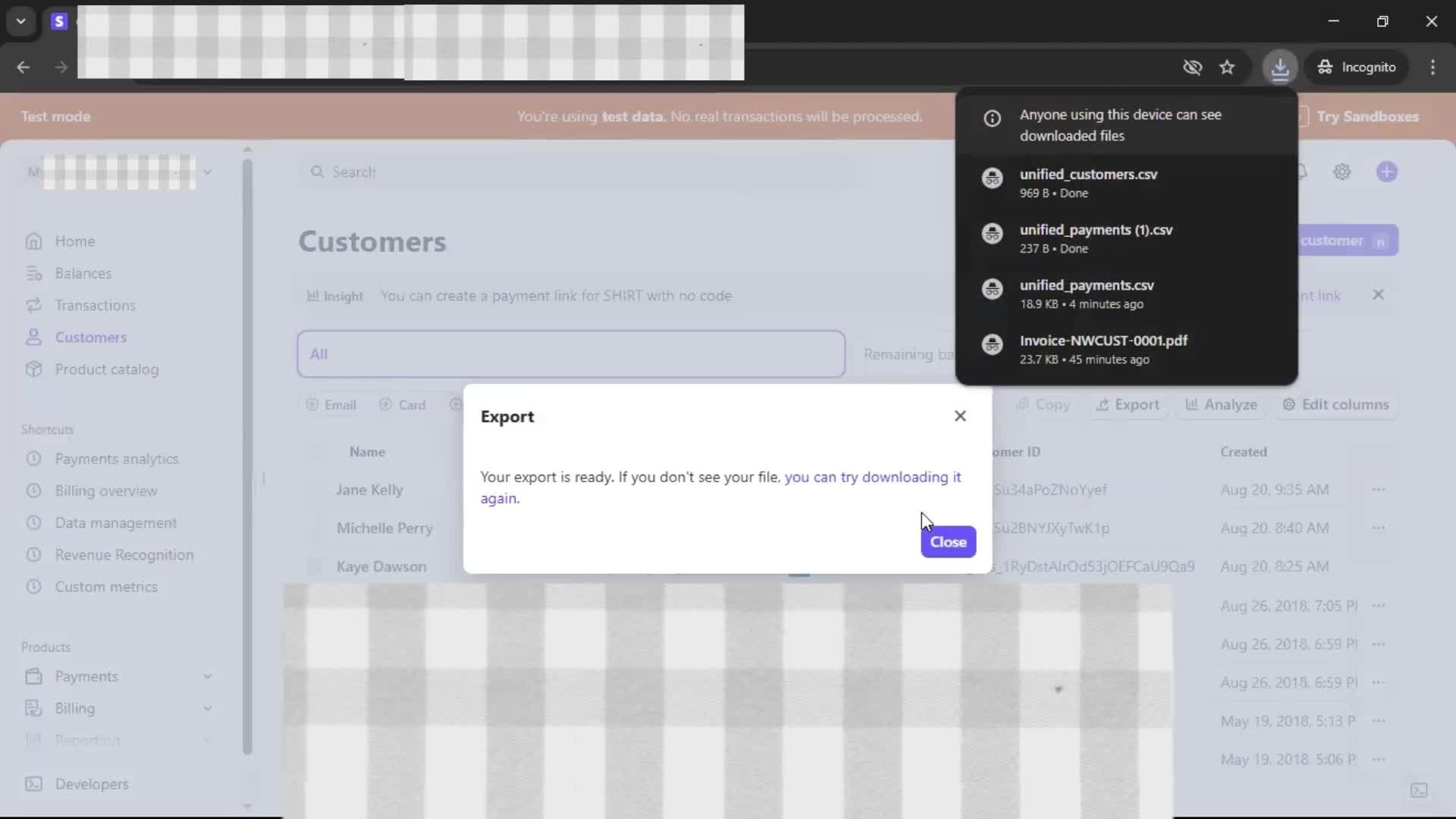Click the browser downloads icon
This screenshot has height=819, width=1456.
click(1280, 67)
